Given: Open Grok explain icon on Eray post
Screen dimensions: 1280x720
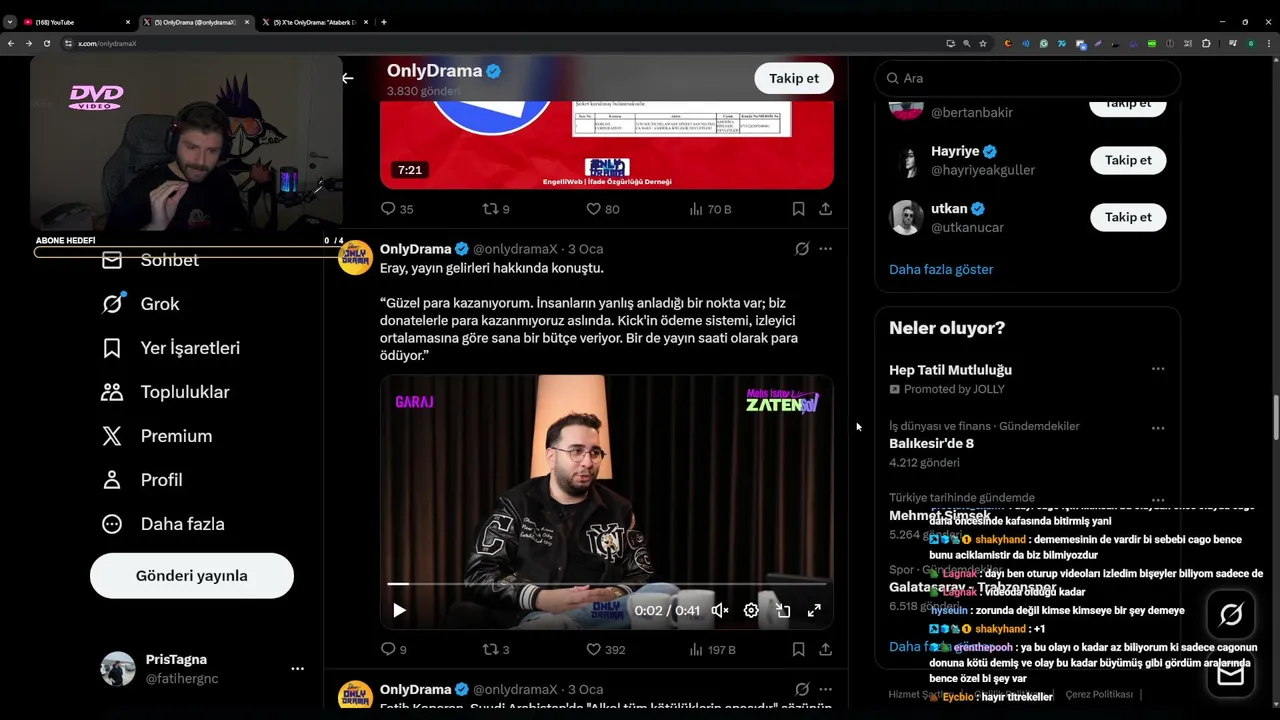Looking at the screenshot, I should pos(802,249).
